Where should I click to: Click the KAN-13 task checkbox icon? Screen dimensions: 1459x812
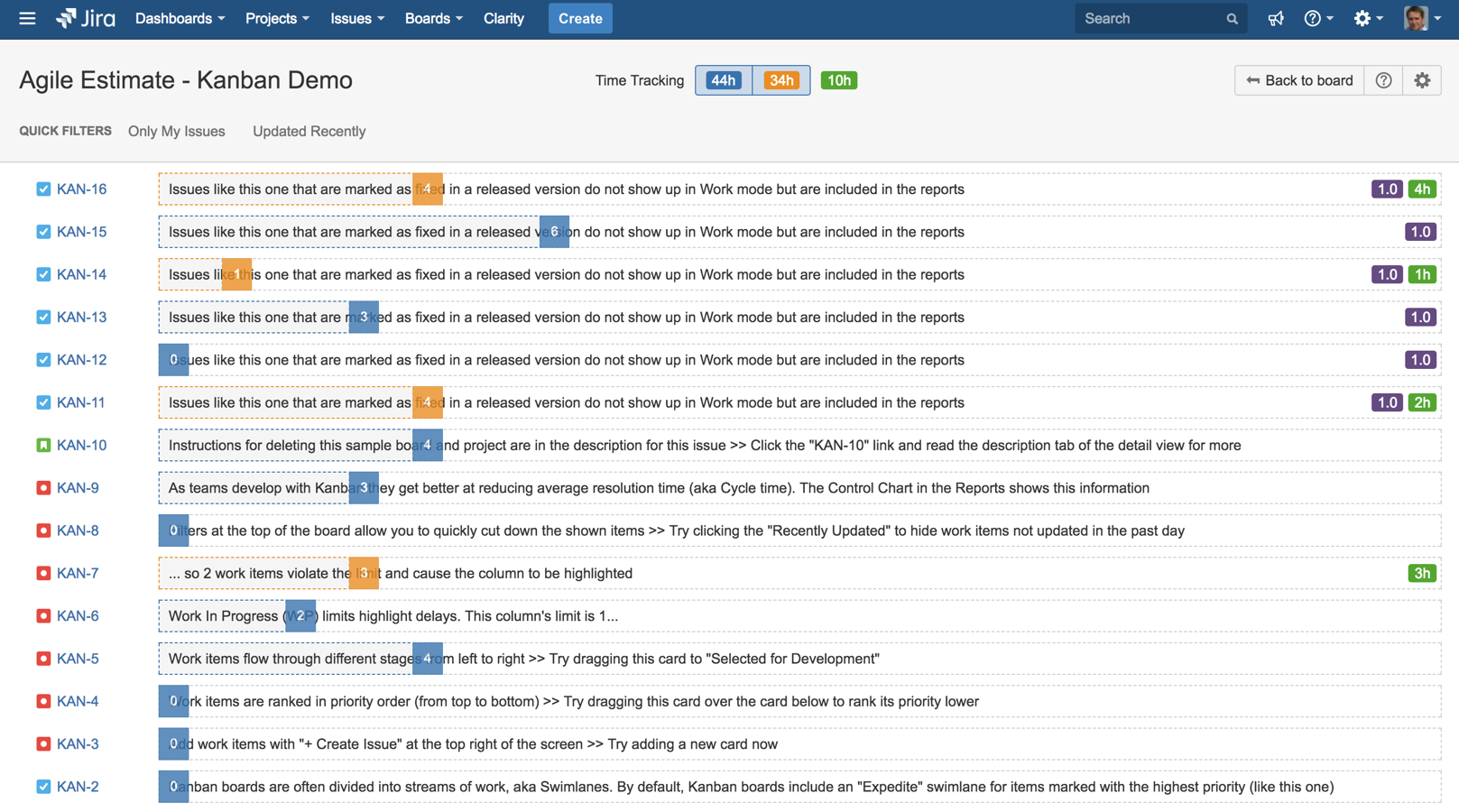pos(43,318)
